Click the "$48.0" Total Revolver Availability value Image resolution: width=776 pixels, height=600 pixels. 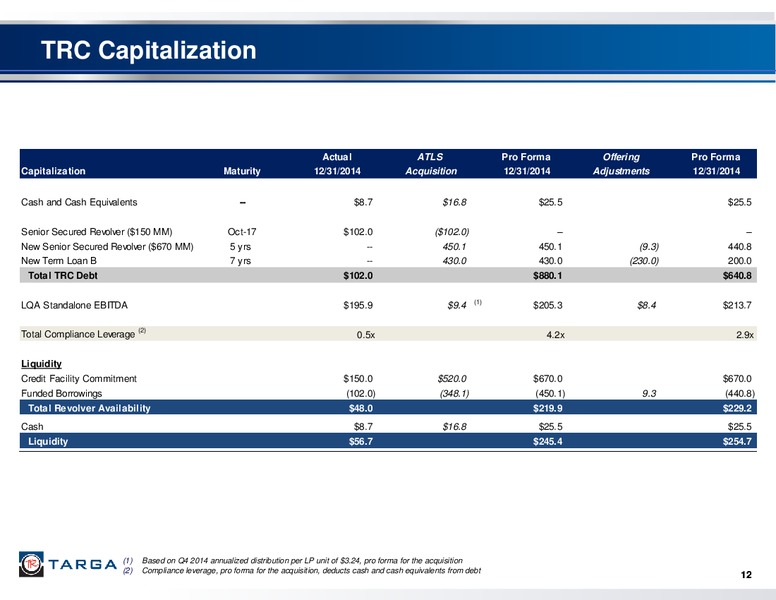(x=361, y=408)
